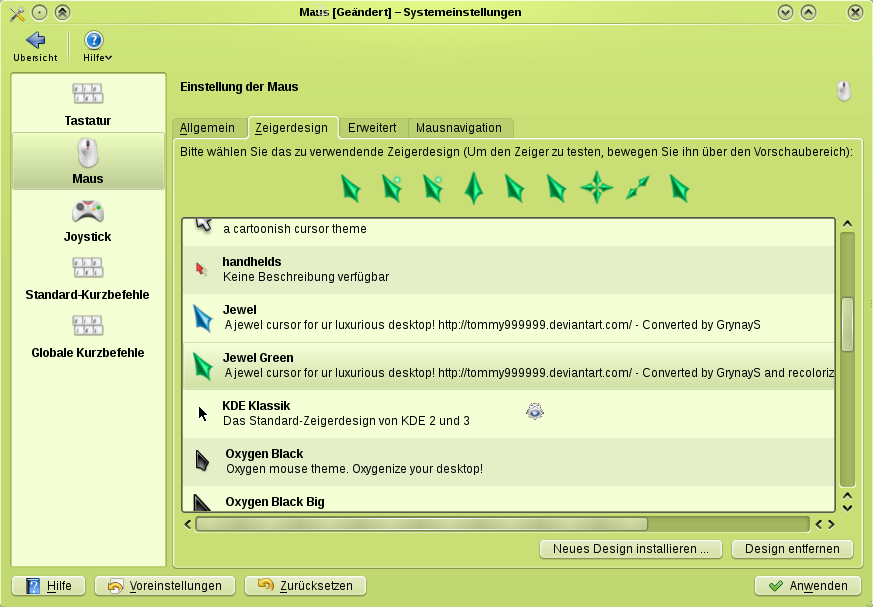Select the Maus sidebar entry
Image resolution: width=873 pixels, height=607 pixels.
pos(88,161)
